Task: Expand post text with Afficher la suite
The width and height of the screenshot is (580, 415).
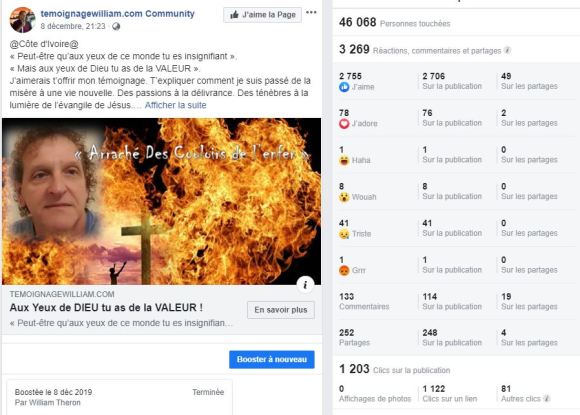Action: point(175,105)
